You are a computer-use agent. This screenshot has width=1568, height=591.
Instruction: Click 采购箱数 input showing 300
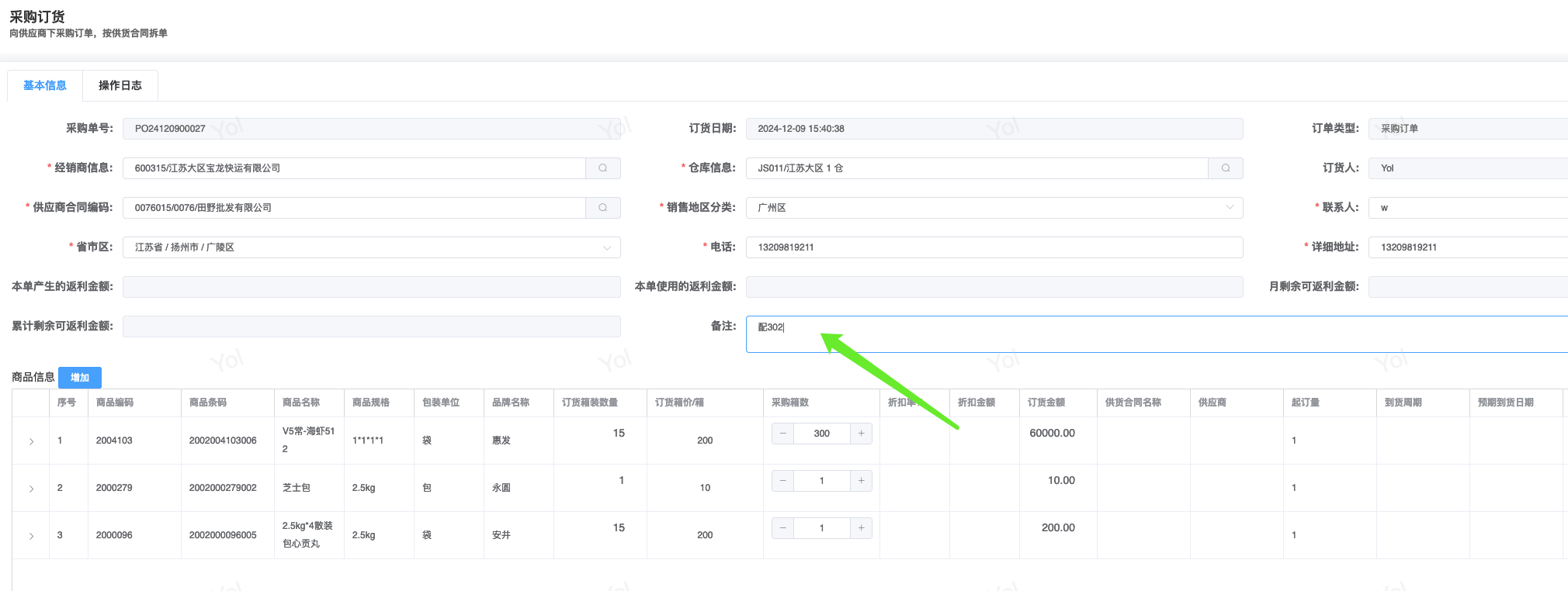[821, 434]
